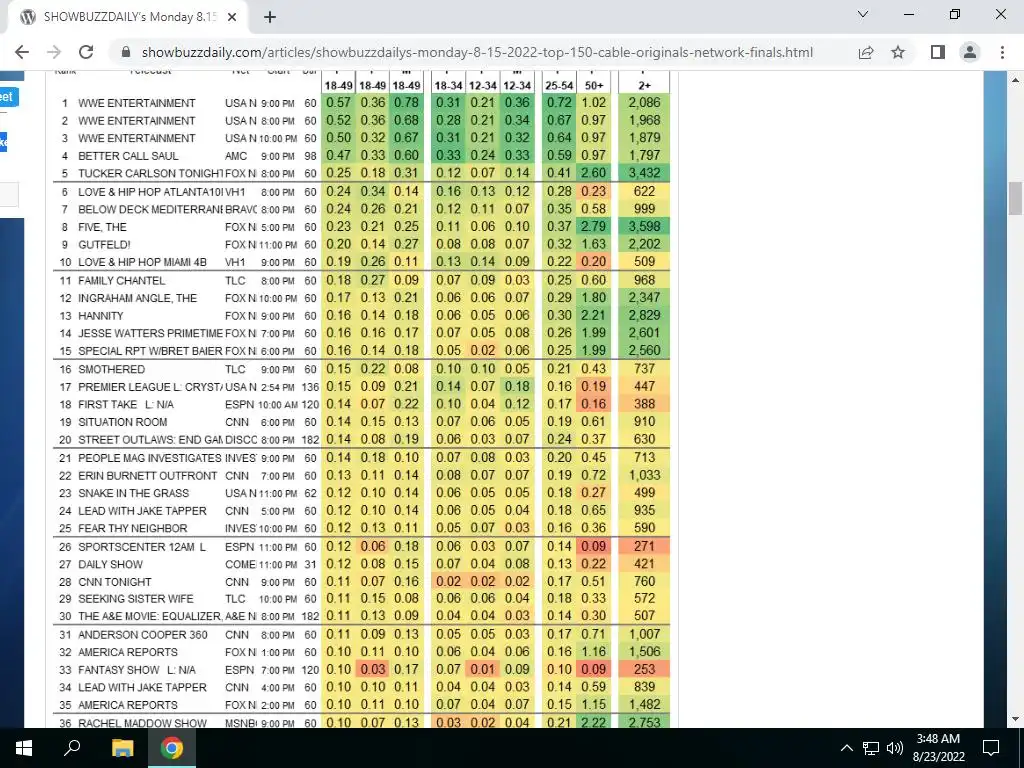Screen dimensions: 1024x768
Task: Click the DAILY SHOW telecast name
Action: click(x=110, y=564)
